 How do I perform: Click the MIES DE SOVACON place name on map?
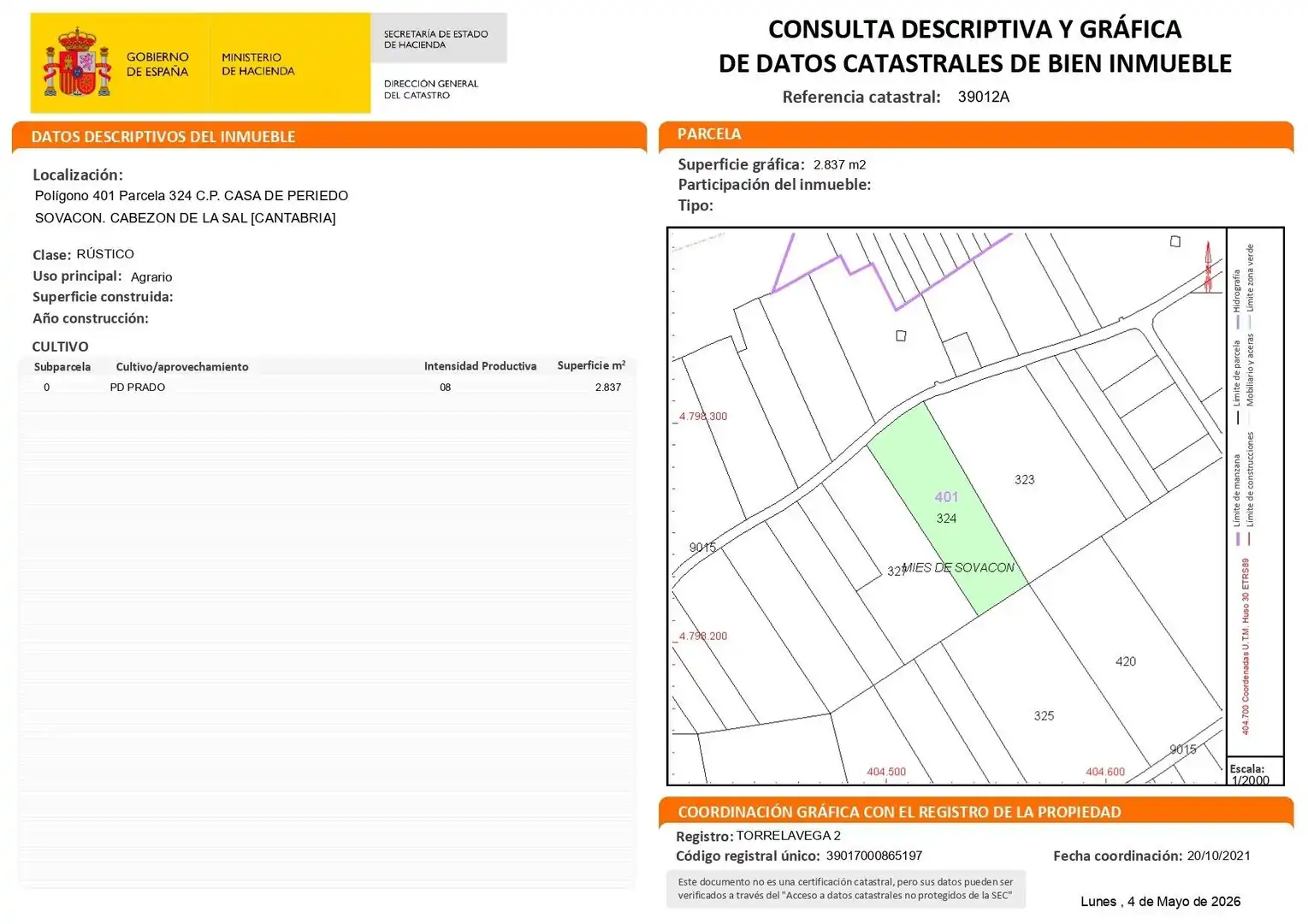coord(959,567)
